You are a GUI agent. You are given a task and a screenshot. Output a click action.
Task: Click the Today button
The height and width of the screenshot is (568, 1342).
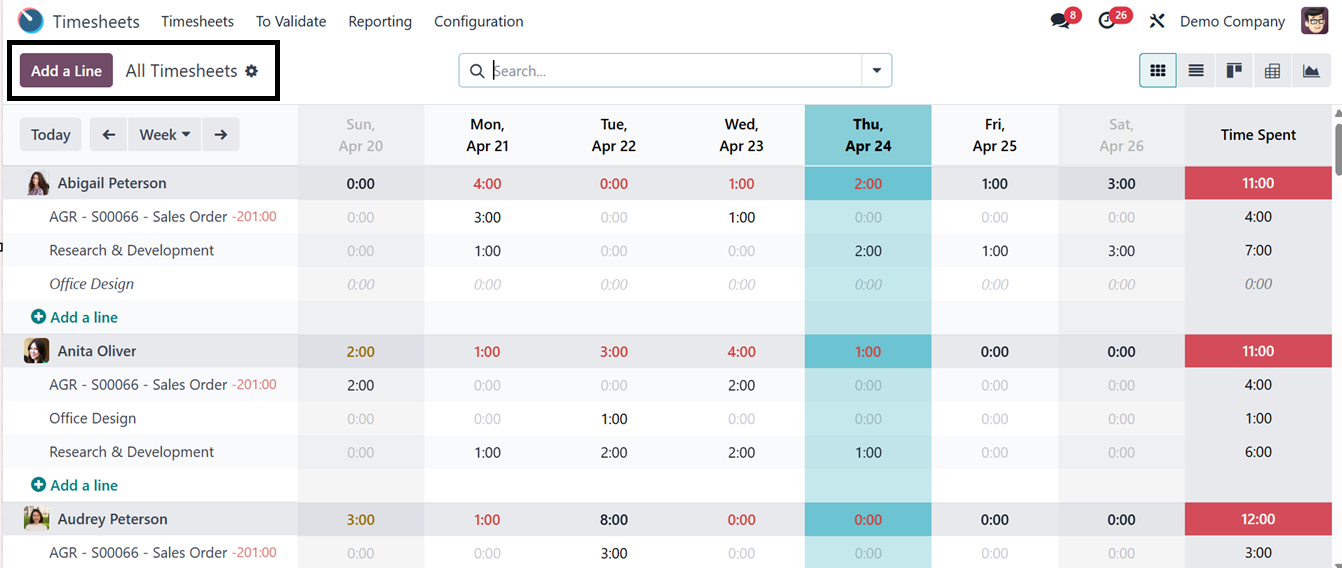(51, 135)
